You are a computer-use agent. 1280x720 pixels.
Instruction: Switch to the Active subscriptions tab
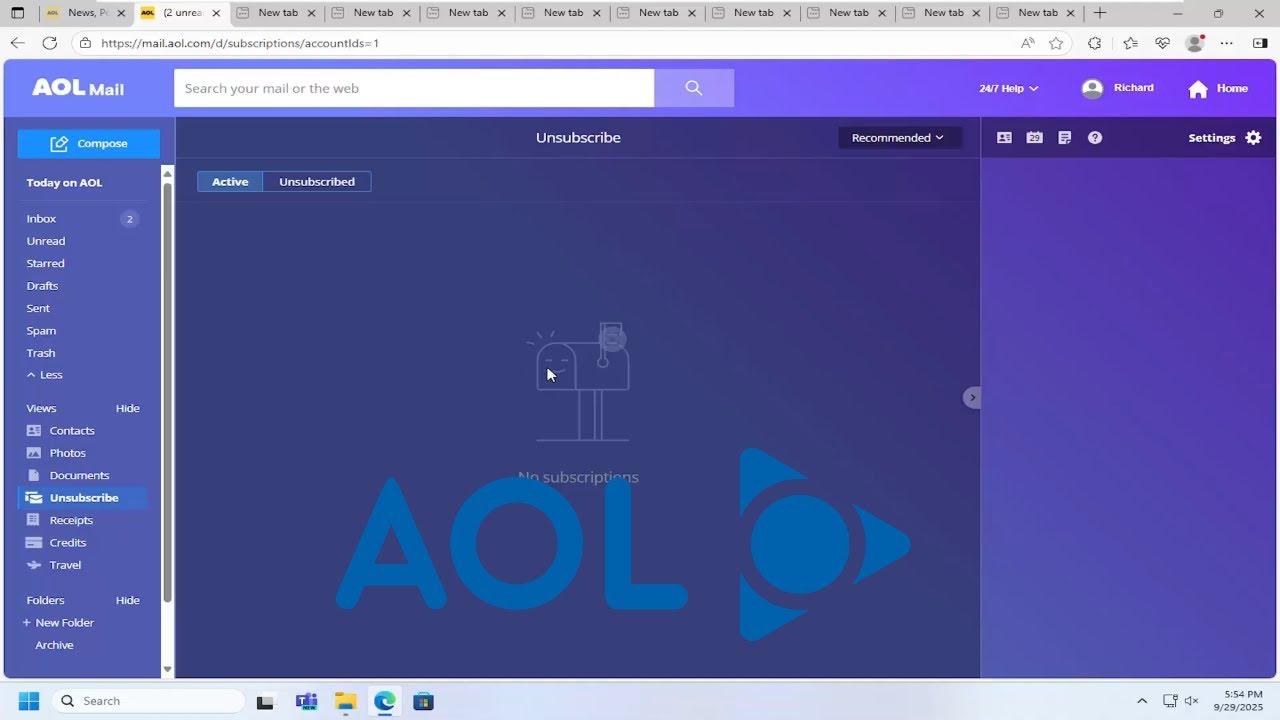pyautogui.click(x=230, y=182)
